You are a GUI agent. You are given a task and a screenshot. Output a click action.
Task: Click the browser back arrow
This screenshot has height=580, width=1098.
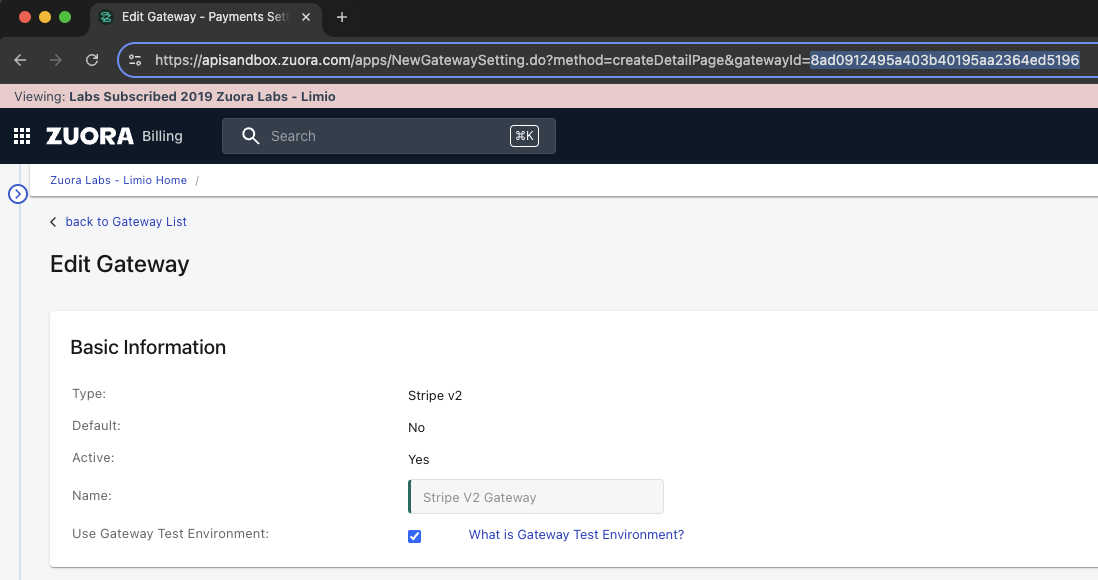click(21, 60)
